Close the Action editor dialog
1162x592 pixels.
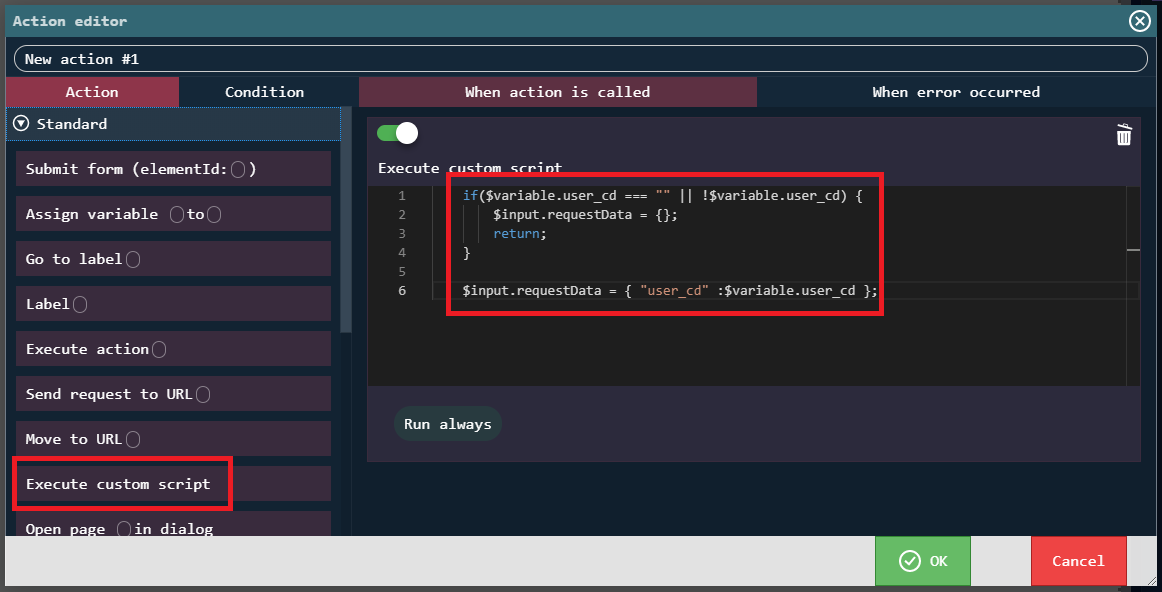tap(1139, 21)
